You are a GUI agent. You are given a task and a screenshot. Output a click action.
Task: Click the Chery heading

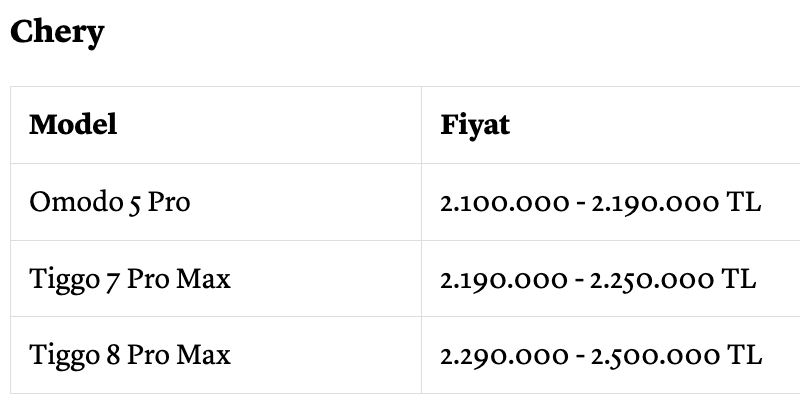click(x=57, y=33)
